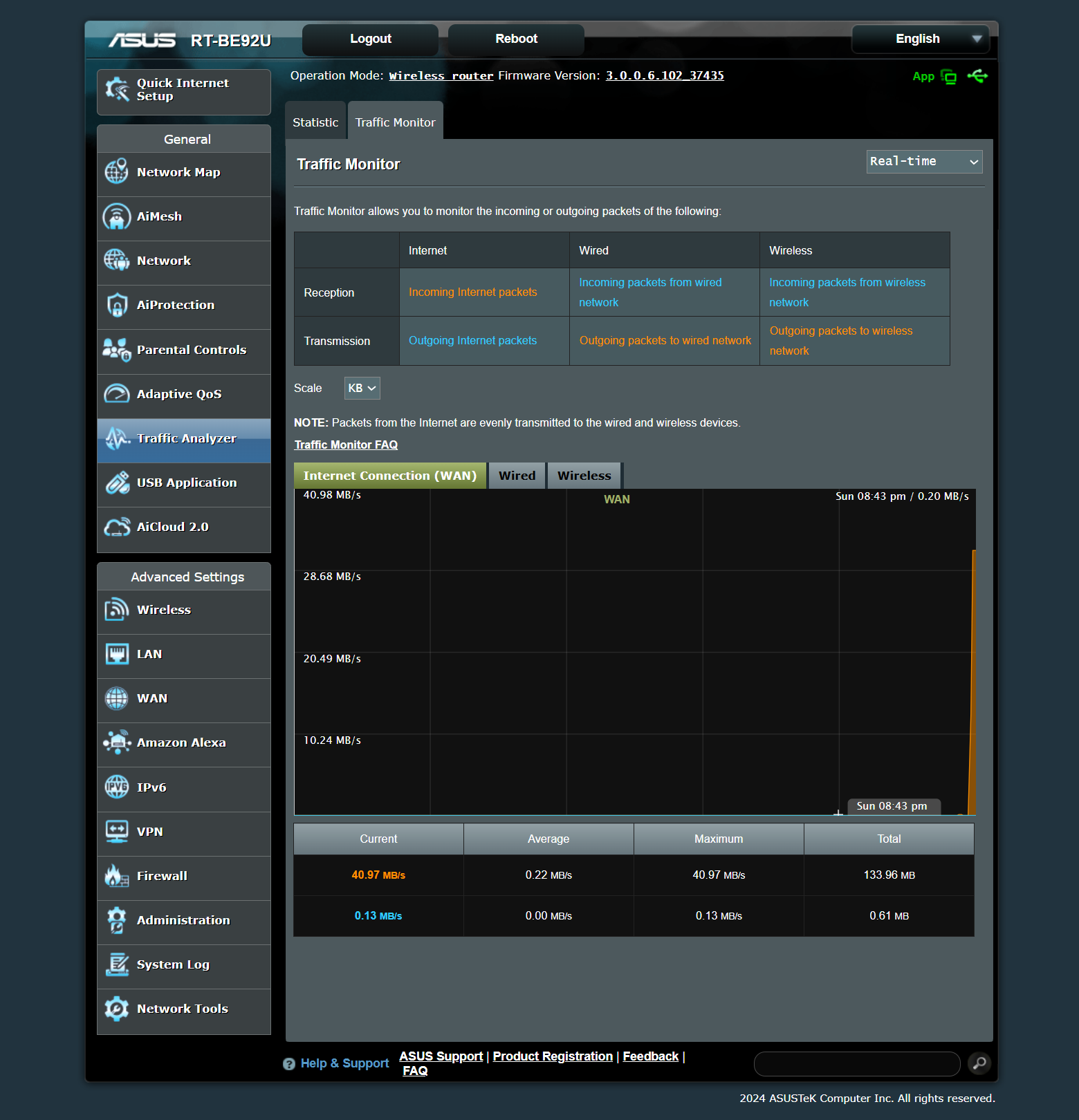Open Firewall flame icon
The image size is (1079, 1120).
coord(116,876)
